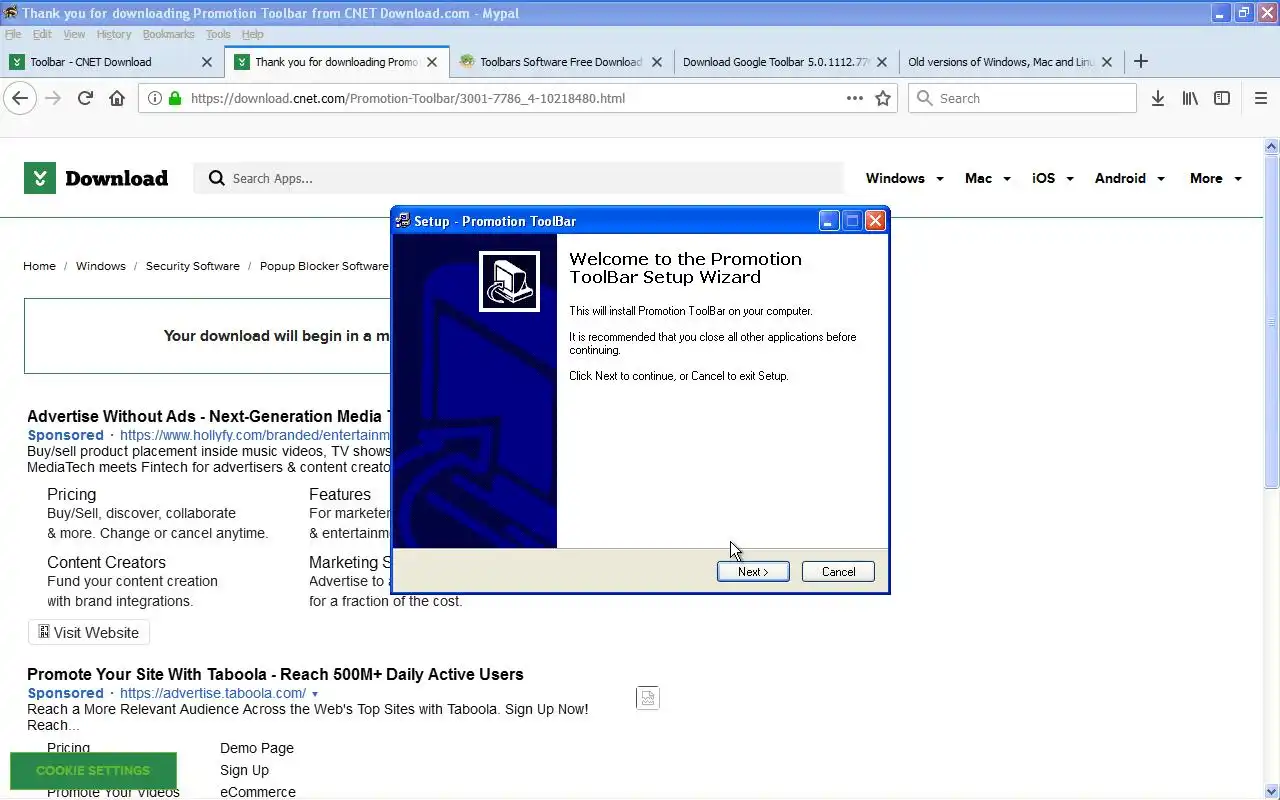Close the Toolbars Software Free Download tab
This screenshot has height=800, width=1280.
point(657,61)
